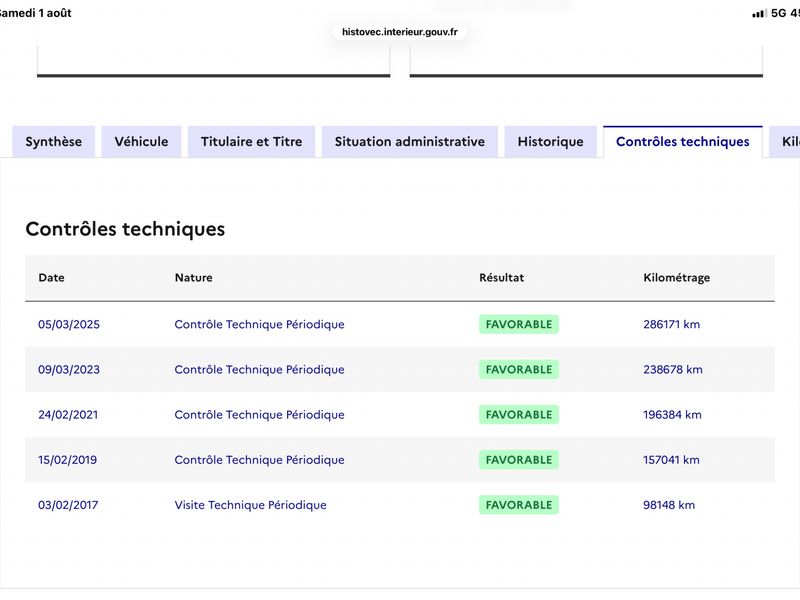This screenshot has width=800, height=600.
Task: Switch to the Véhicule tab
Action: pyautogui.click(x=141, y=141)
